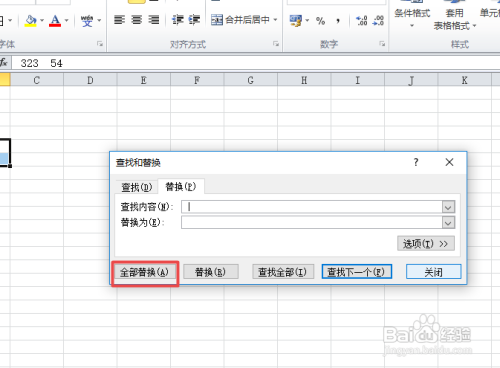Screen dimensions: 500x368
Task: Click the Close (关闭) button
Action: (434, 272)
